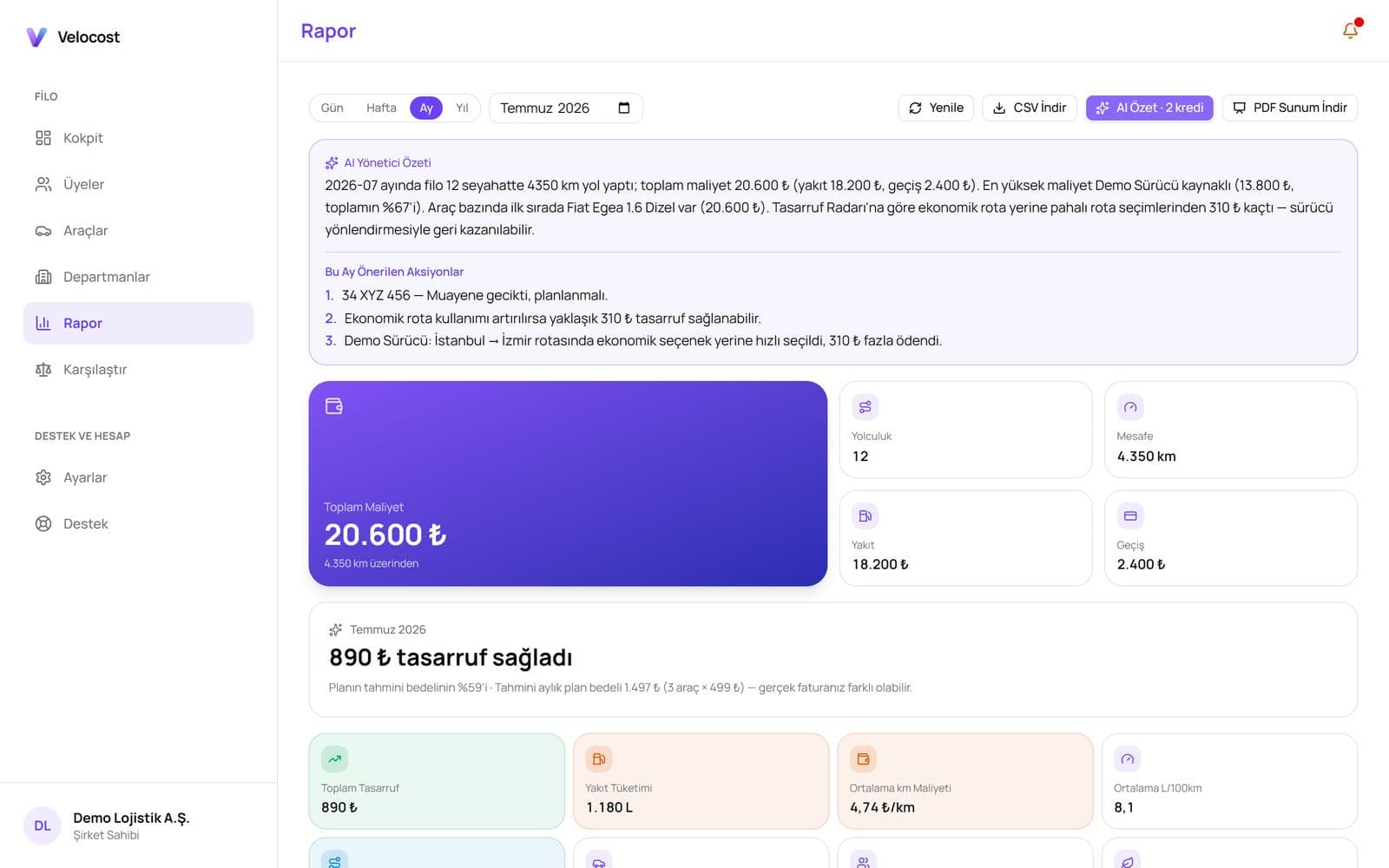Screen dimensions: 1389x868
Task: Click 'Bu Ay Önerilen Aksiyonlar' heading
Action: pyautogui.click(x=394, y=272)
